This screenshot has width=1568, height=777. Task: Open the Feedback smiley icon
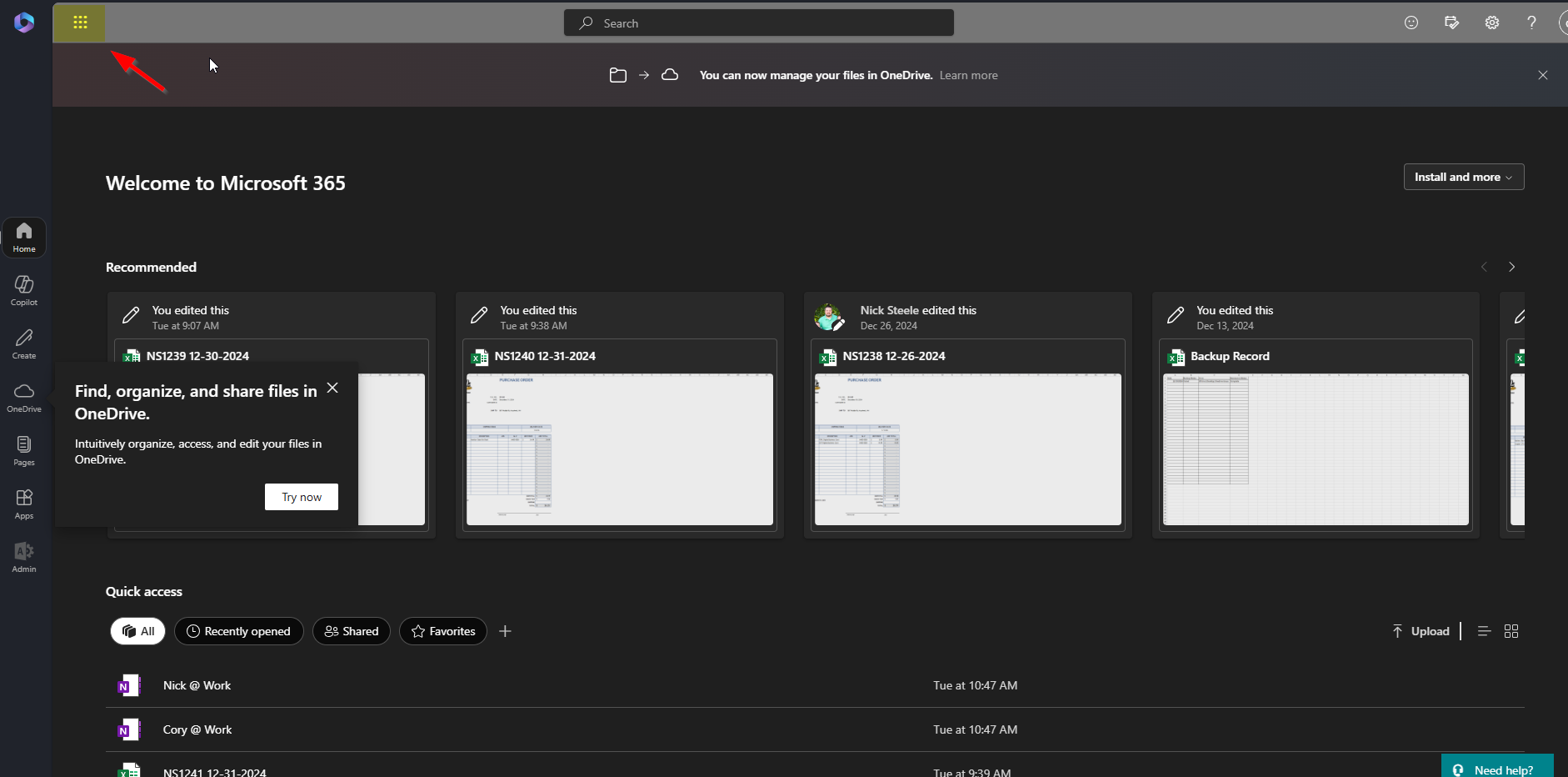click(x=1411, y=23)
